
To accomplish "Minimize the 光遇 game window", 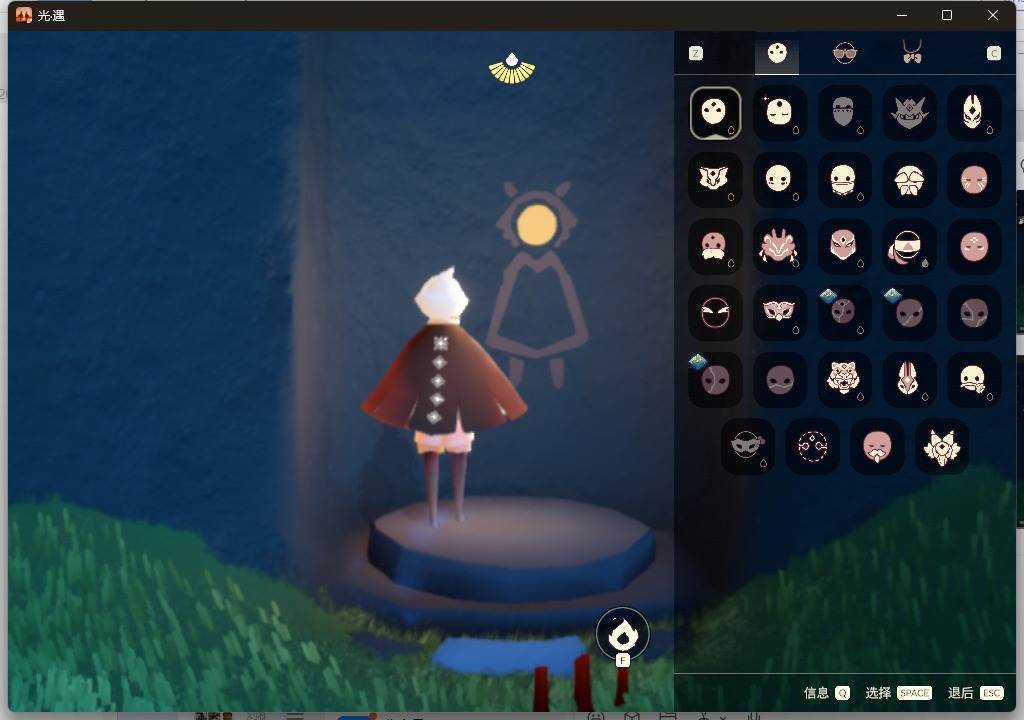I will [x=902, y=15].
